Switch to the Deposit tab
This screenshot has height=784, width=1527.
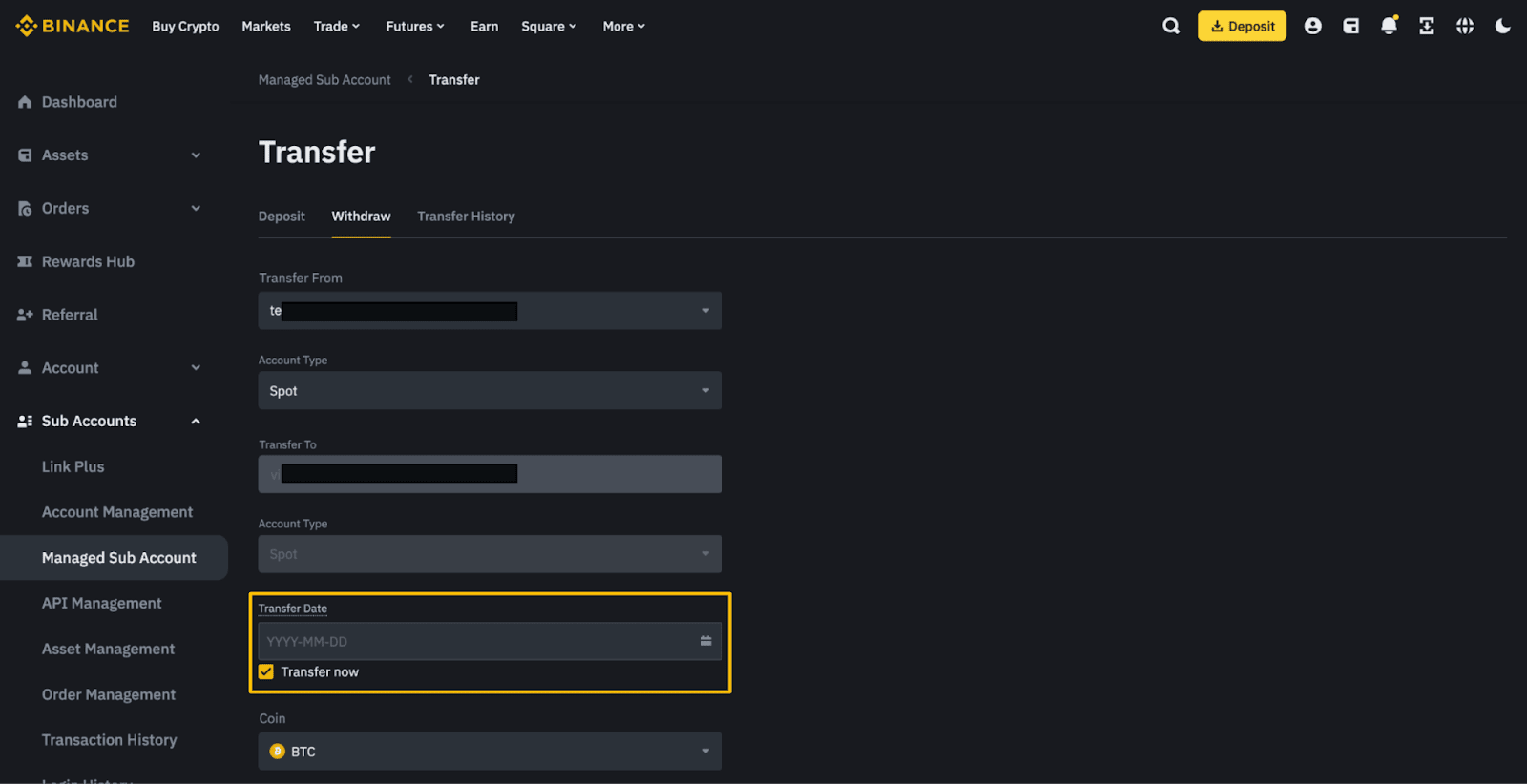click(282, 217)
